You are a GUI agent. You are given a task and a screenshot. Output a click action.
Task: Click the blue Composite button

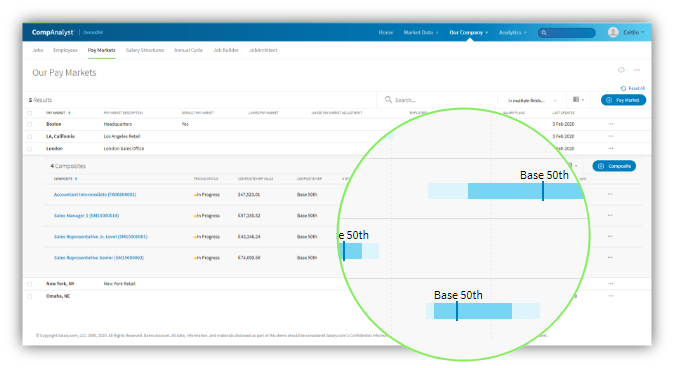[x=614, y=166]
